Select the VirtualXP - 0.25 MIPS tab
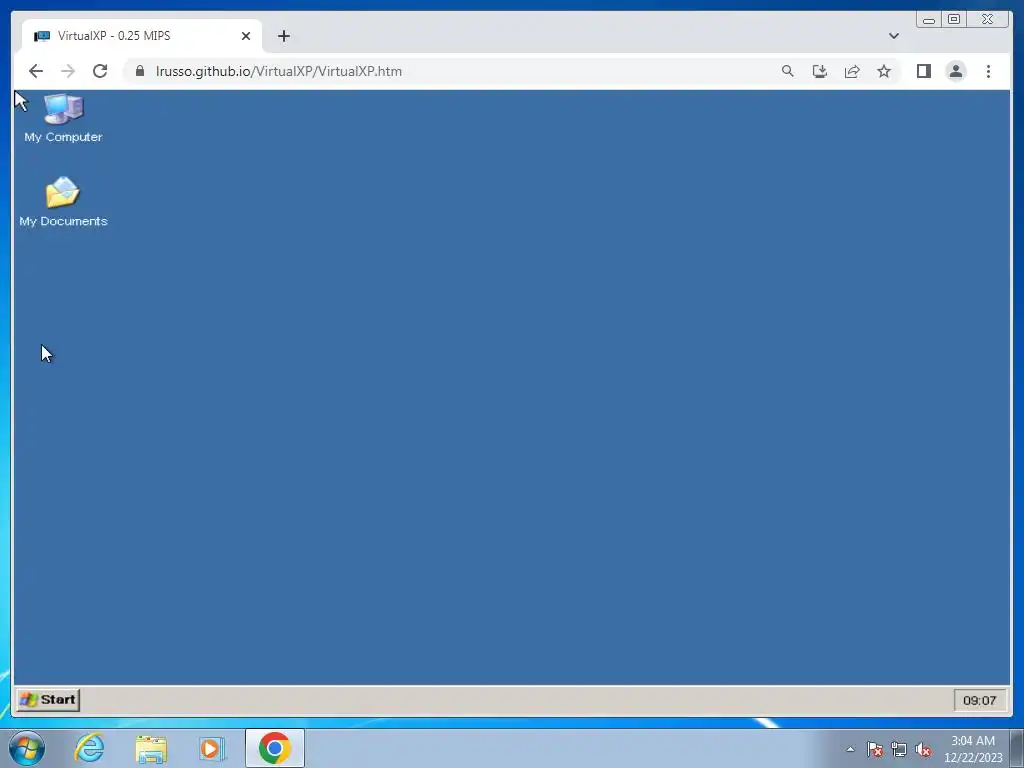 [142, 36]
